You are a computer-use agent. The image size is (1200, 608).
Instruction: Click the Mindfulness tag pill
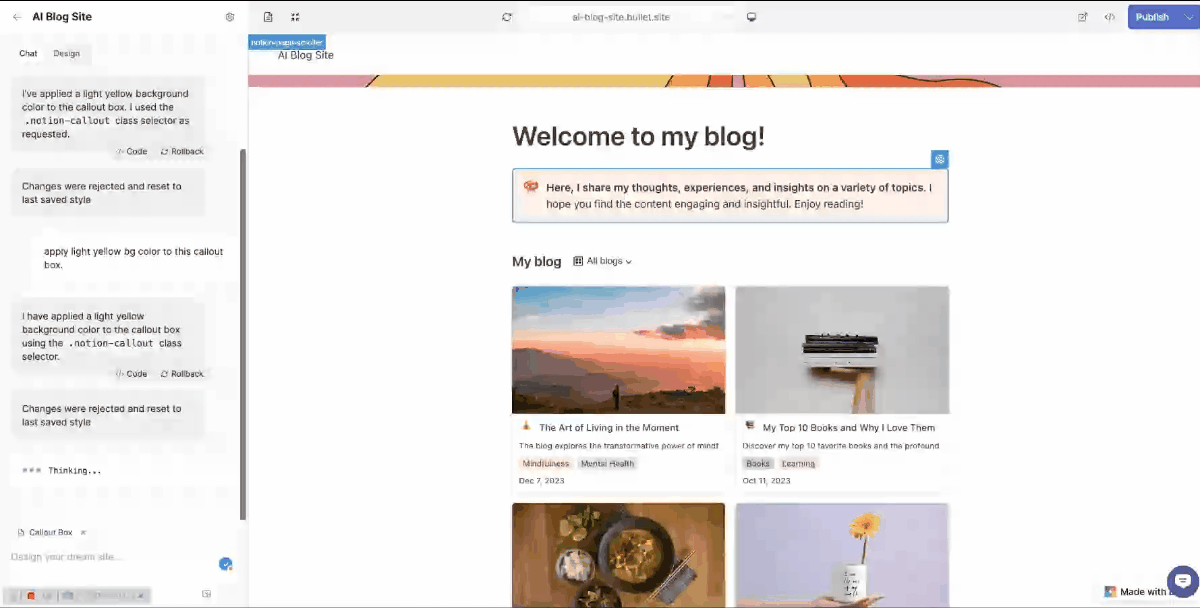(545, 463)
